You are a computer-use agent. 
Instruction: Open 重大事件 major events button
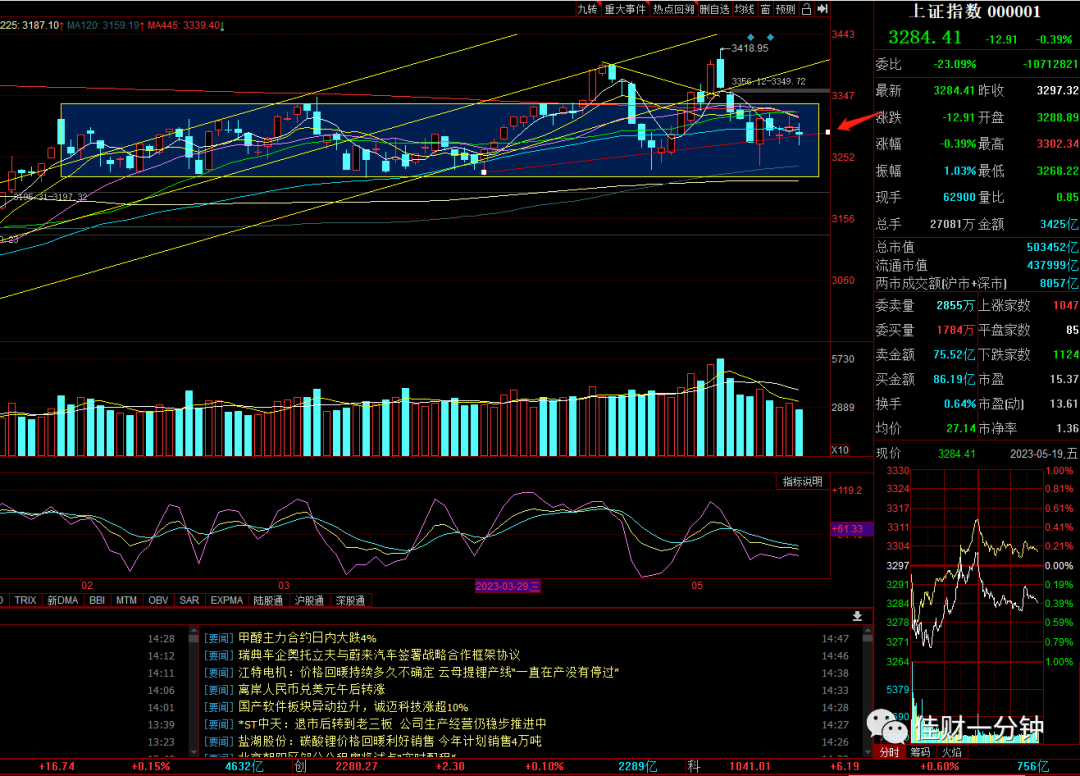pos(625,9)
